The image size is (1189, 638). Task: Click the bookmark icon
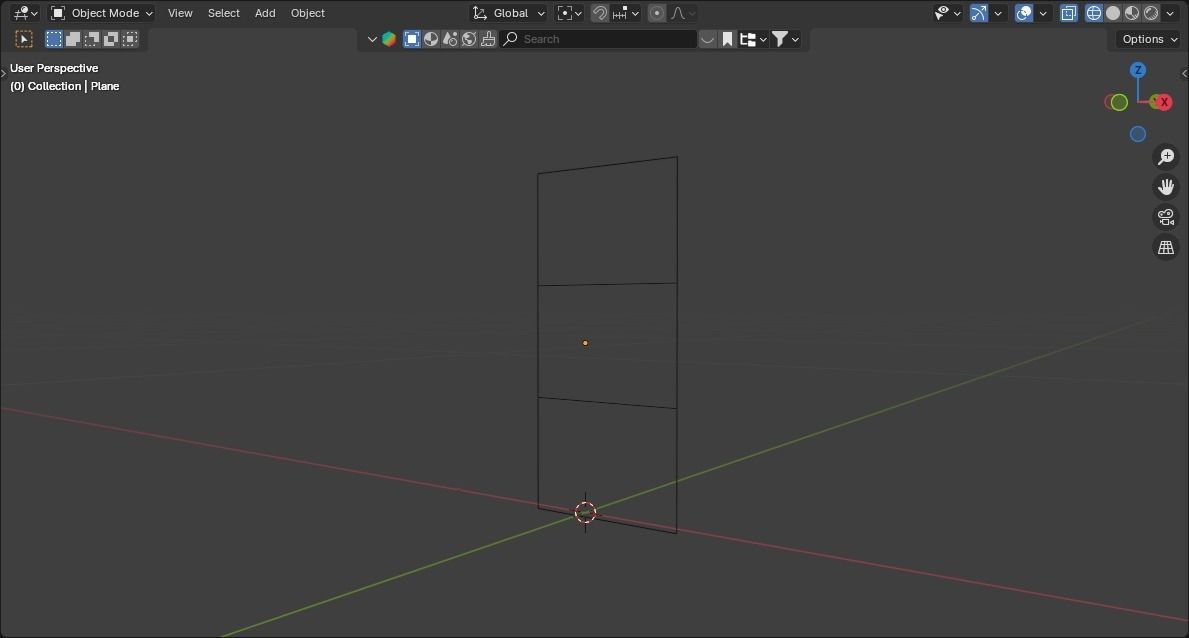click(x=727, y=39)
